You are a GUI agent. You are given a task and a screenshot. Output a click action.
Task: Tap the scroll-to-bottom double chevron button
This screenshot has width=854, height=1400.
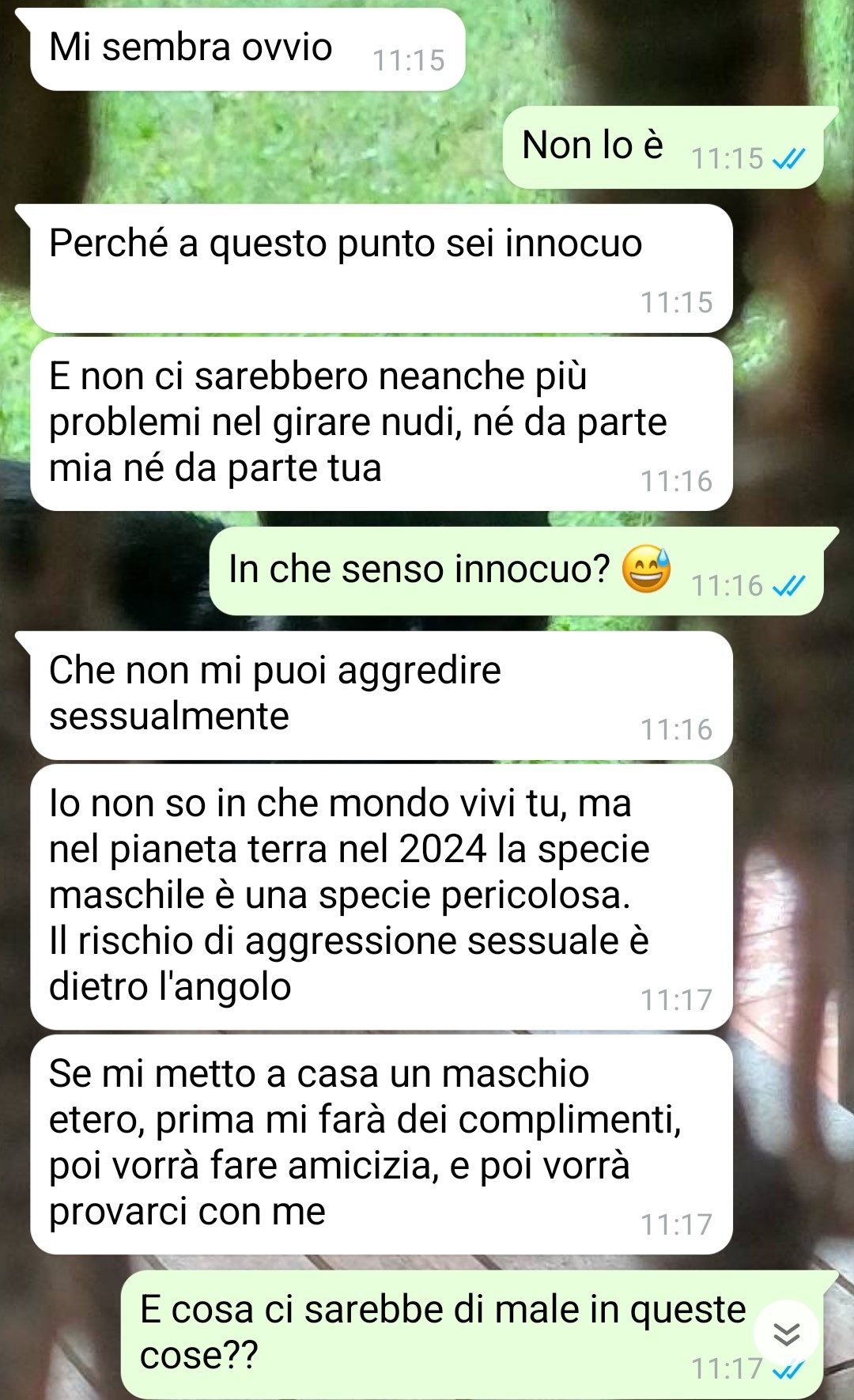coord(786,1334)
